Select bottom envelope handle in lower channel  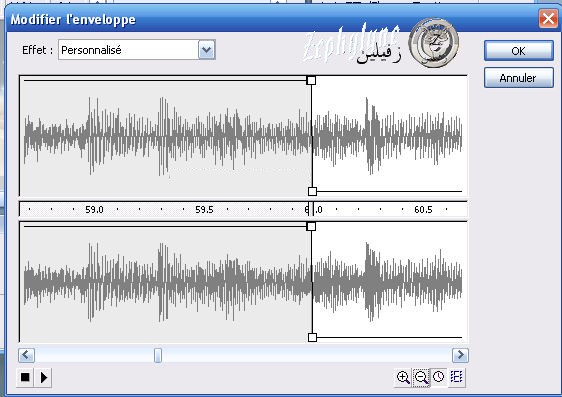pyautogui.click(x=312, y=337)
